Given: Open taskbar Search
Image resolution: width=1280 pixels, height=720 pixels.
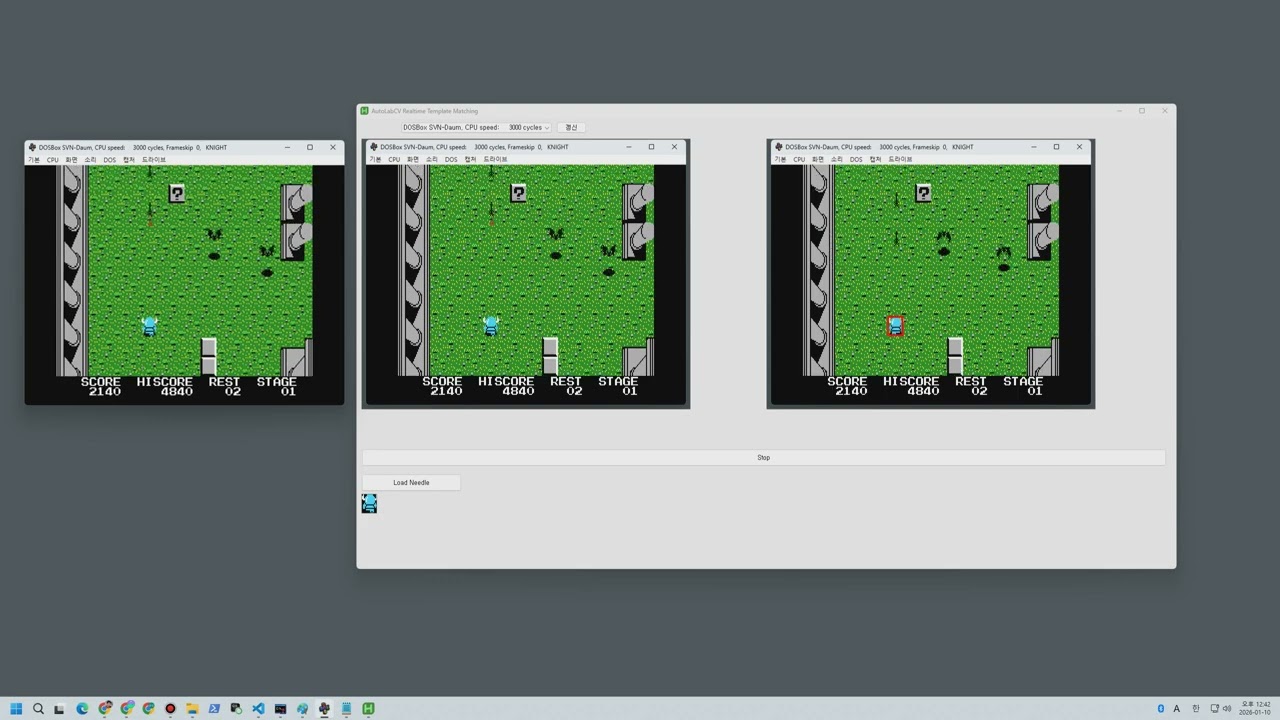Looking at the screenshot, I should (x=38, y=709).
